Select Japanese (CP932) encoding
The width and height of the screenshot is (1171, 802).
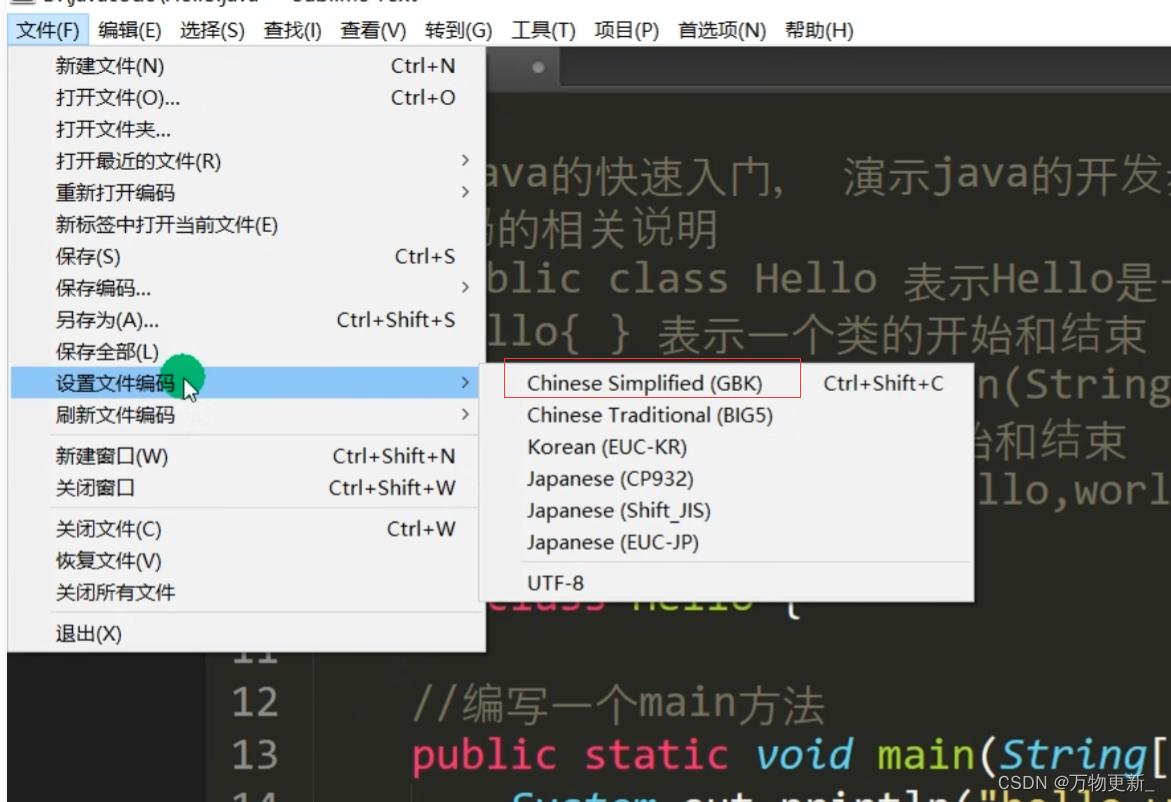click(x=598, y=478)
